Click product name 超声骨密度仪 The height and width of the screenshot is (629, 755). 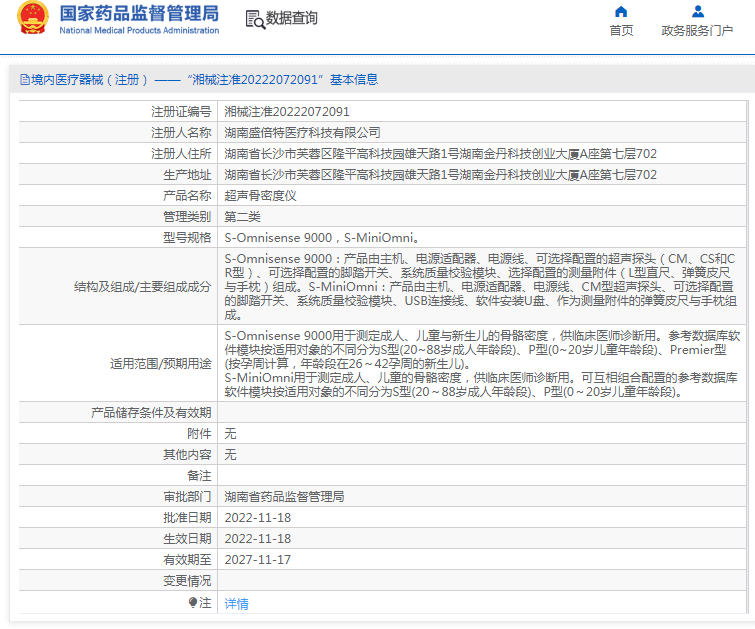tap(260, 196)
